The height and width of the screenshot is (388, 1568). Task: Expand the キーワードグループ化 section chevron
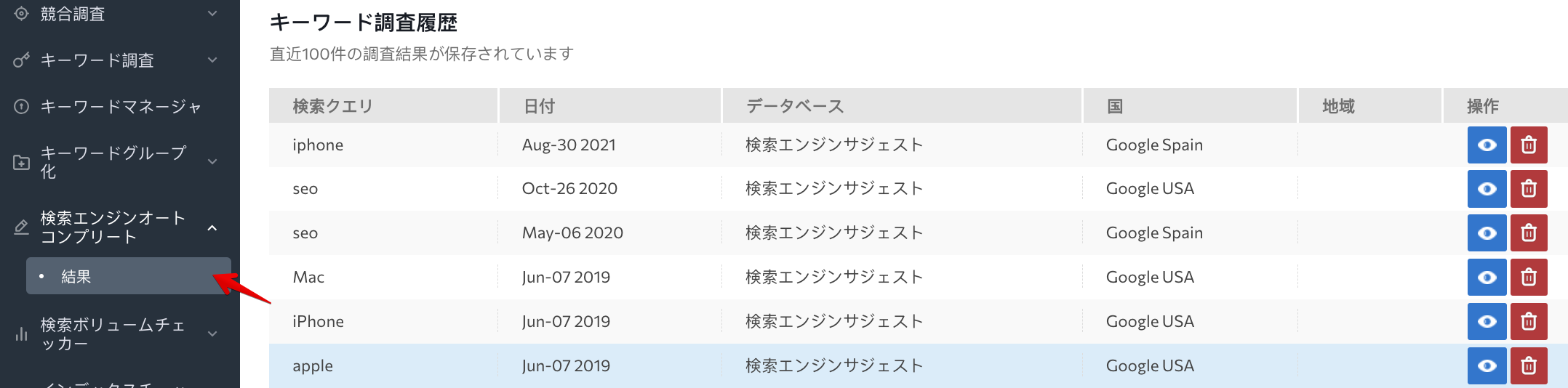pos(212,162)
